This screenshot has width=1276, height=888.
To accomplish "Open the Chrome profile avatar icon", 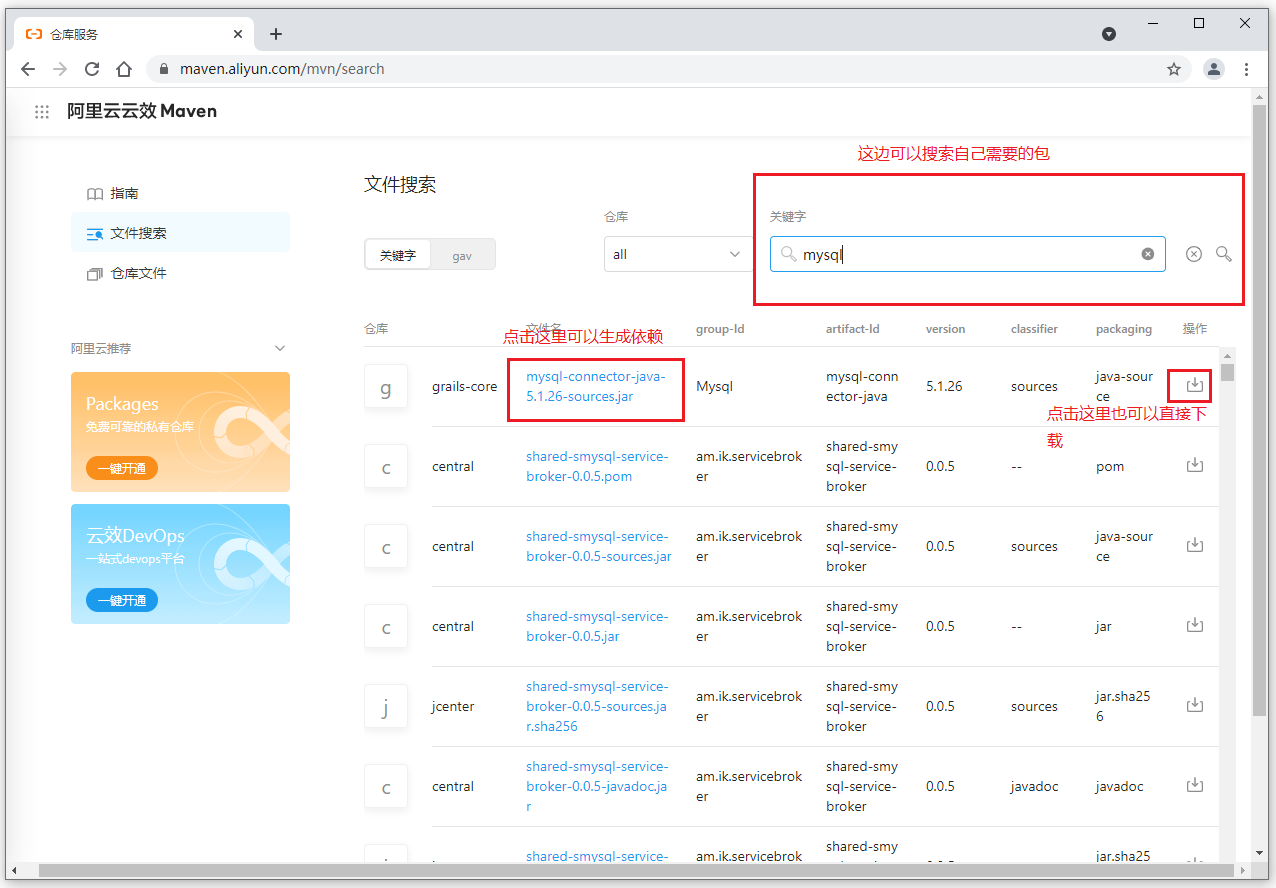I will [x=1213, y=69].
